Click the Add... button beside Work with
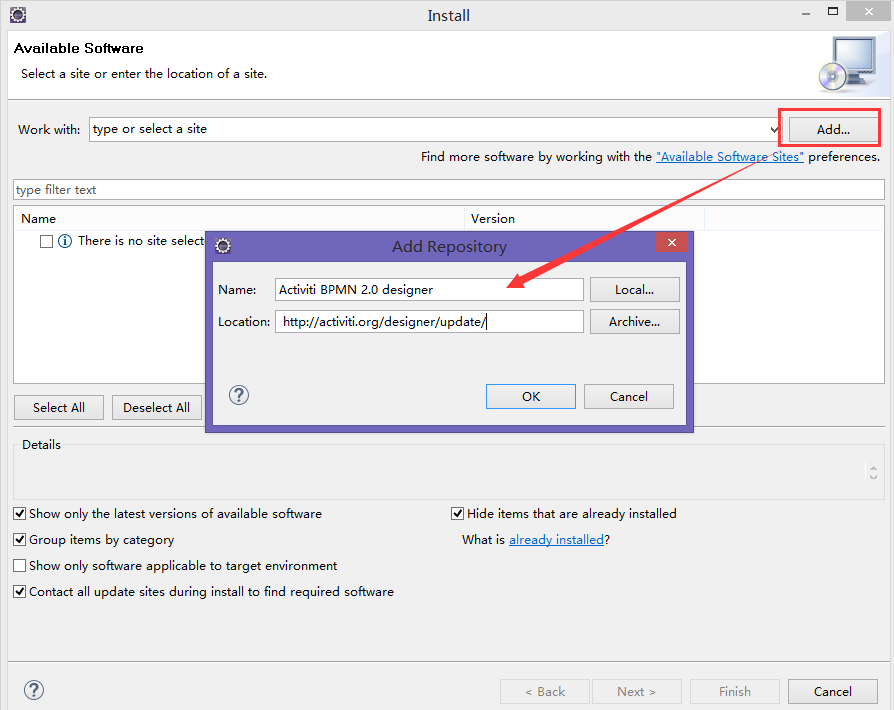Viewport: 894px width, 710px height. pyautogui.click(x=833, y=129)
